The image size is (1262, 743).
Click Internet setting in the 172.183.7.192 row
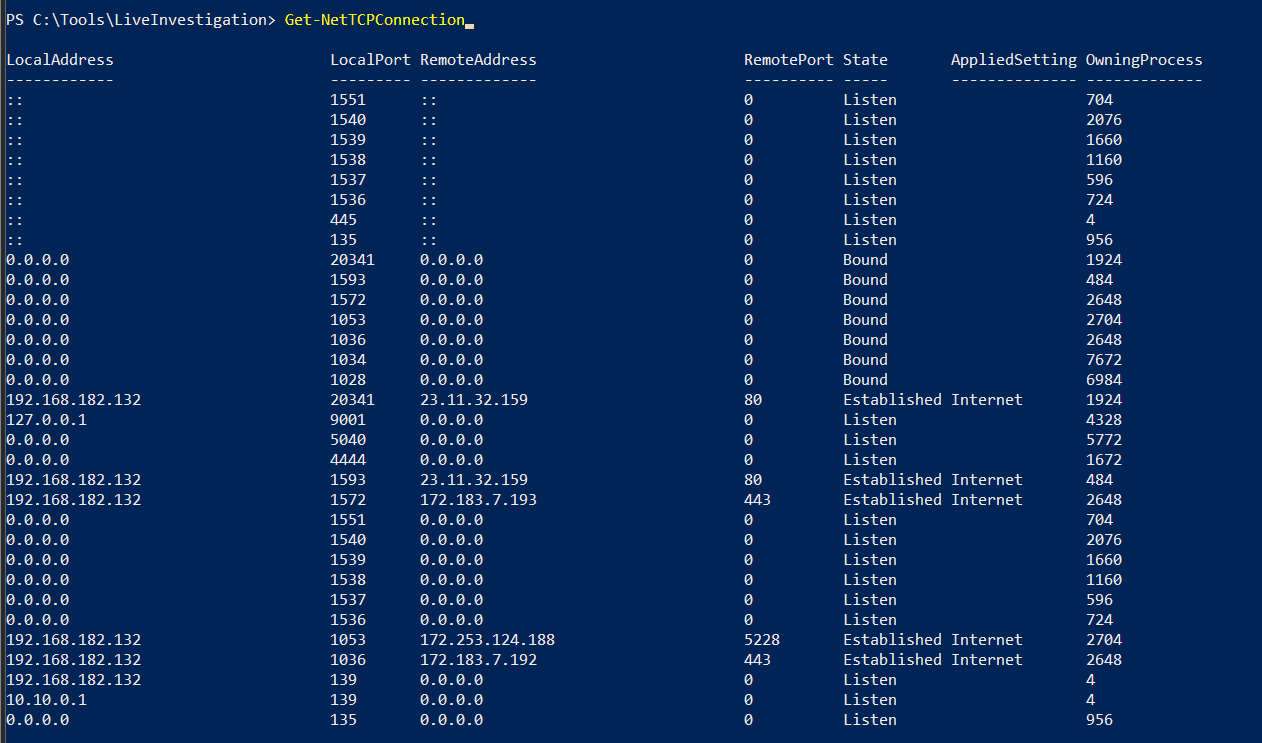[x=987, y=660]
